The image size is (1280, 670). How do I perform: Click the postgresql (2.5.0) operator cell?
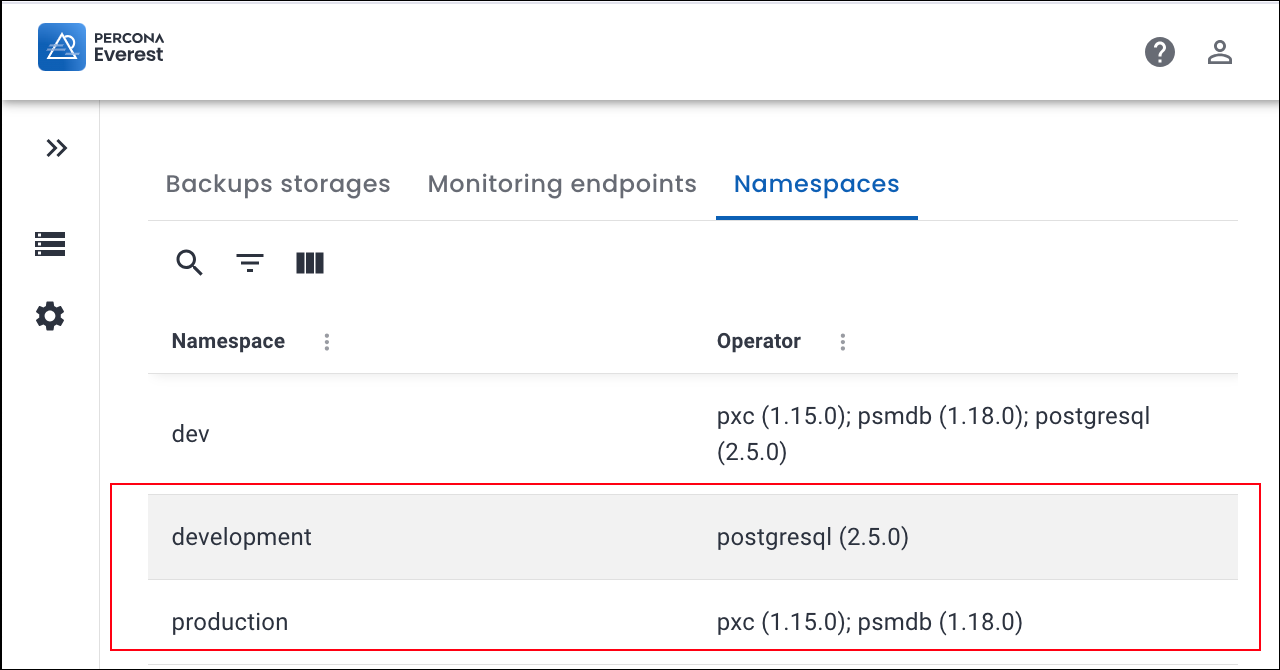point(812,537)
